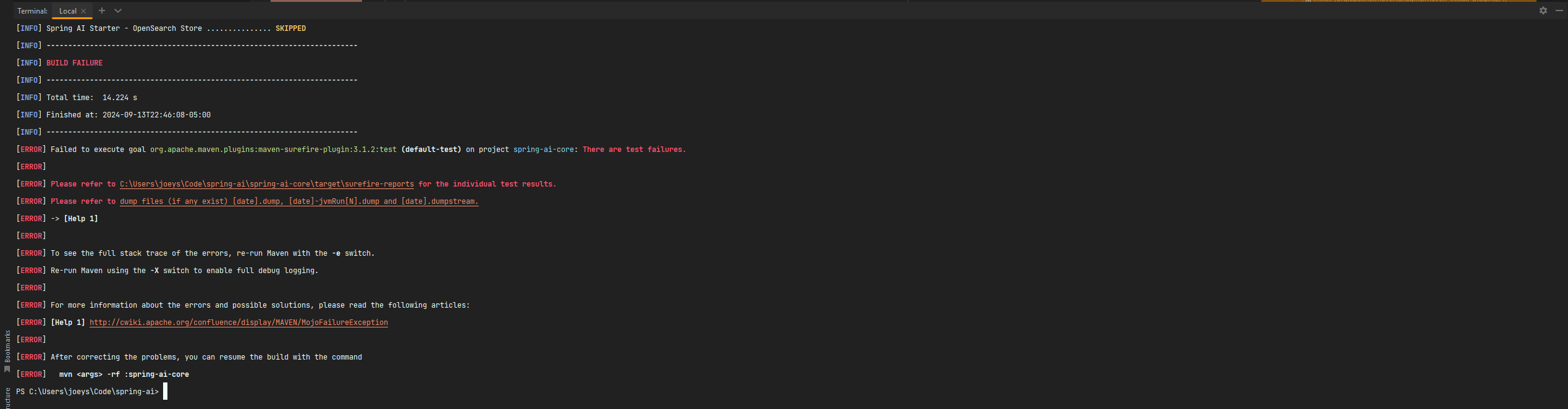This screenshot has width=1568, height=409.
Task: Open the terminal sessions dropdown arrow
Action: click(118, 11)
